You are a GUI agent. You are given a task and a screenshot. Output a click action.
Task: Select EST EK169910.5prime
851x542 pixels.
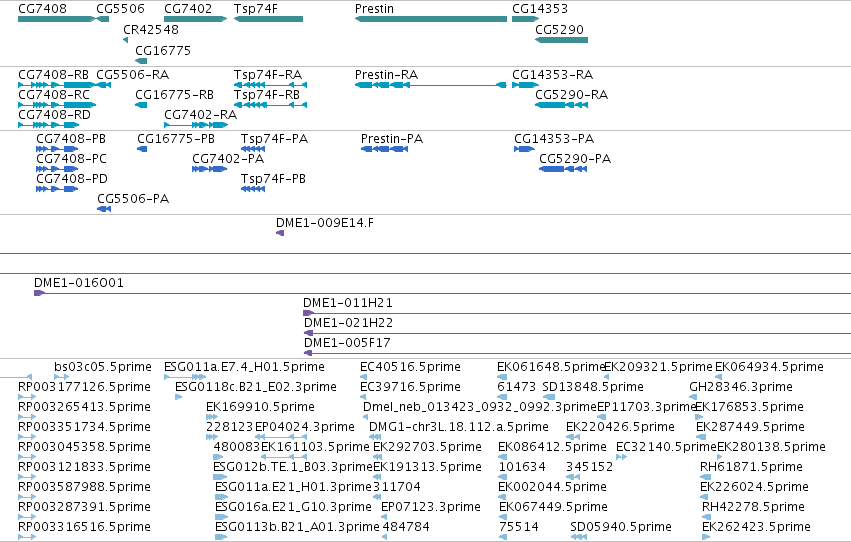click(x=260, y=407)
